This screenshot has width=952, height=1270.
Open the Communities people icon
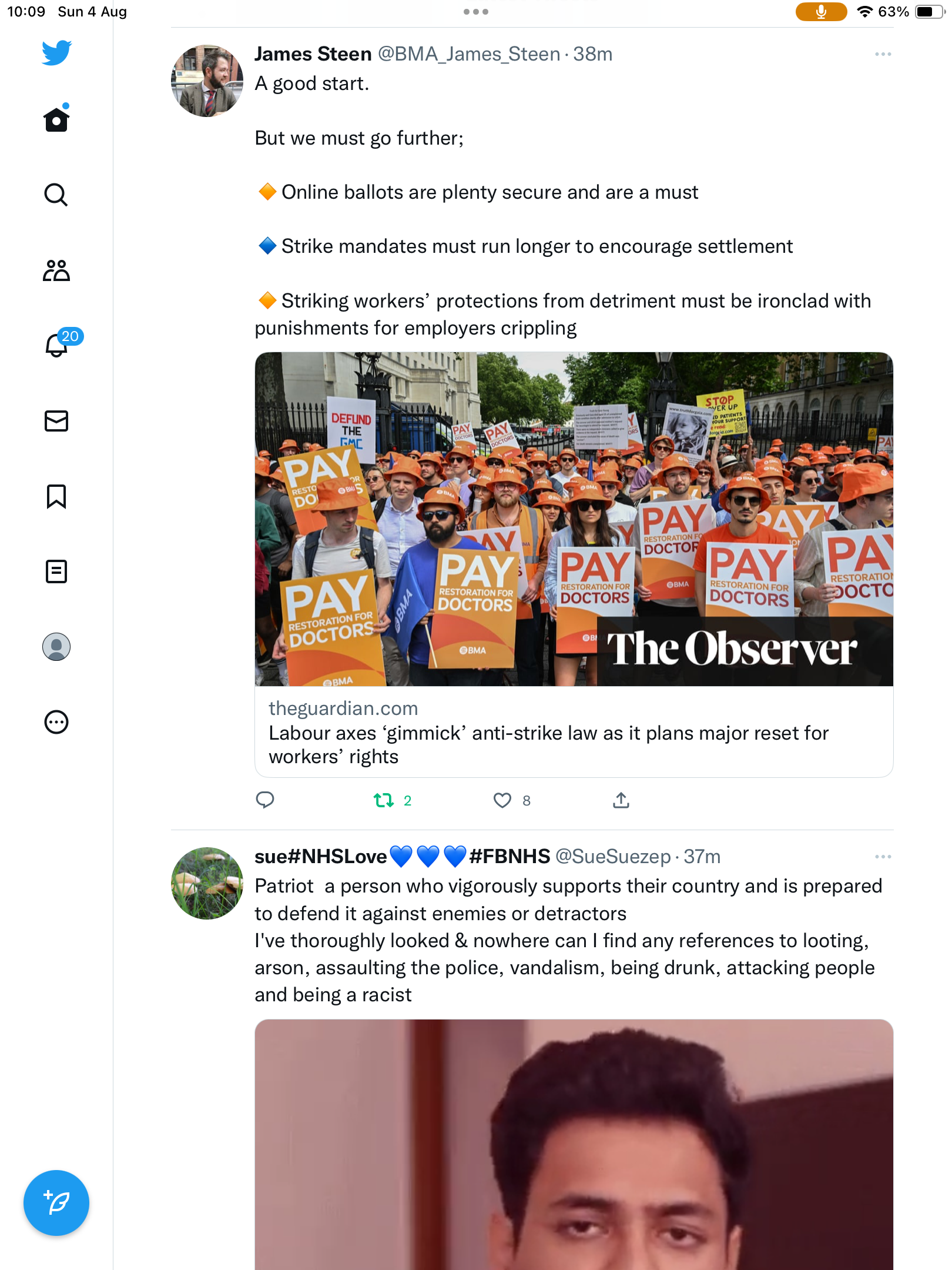pos(56,270)
